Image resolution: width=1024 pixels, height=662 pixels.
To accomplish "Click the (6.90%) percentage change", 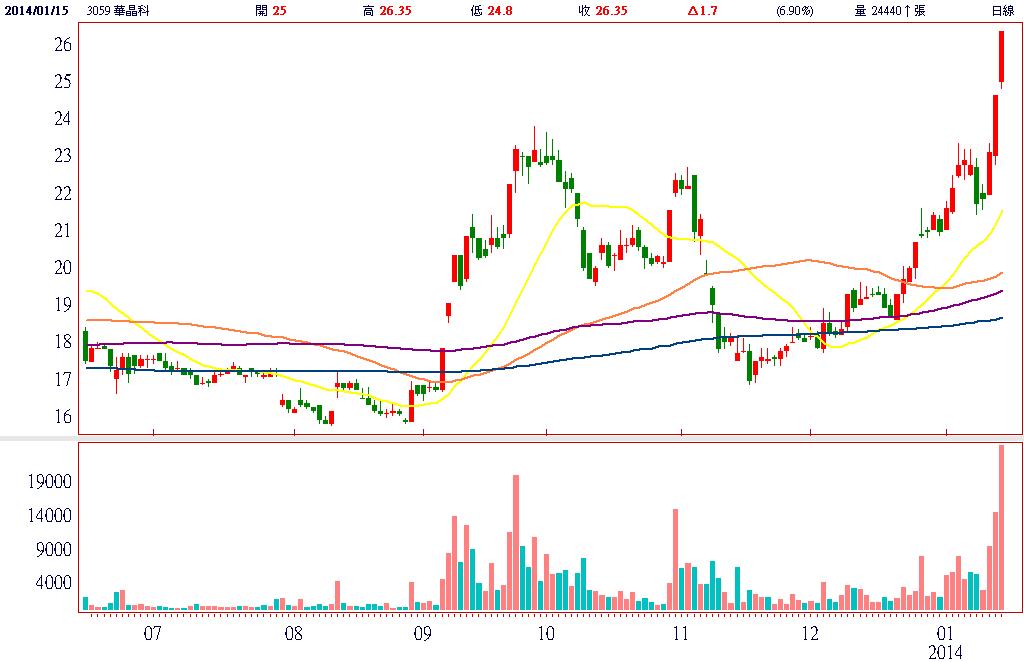I will [x=795, y=10].
